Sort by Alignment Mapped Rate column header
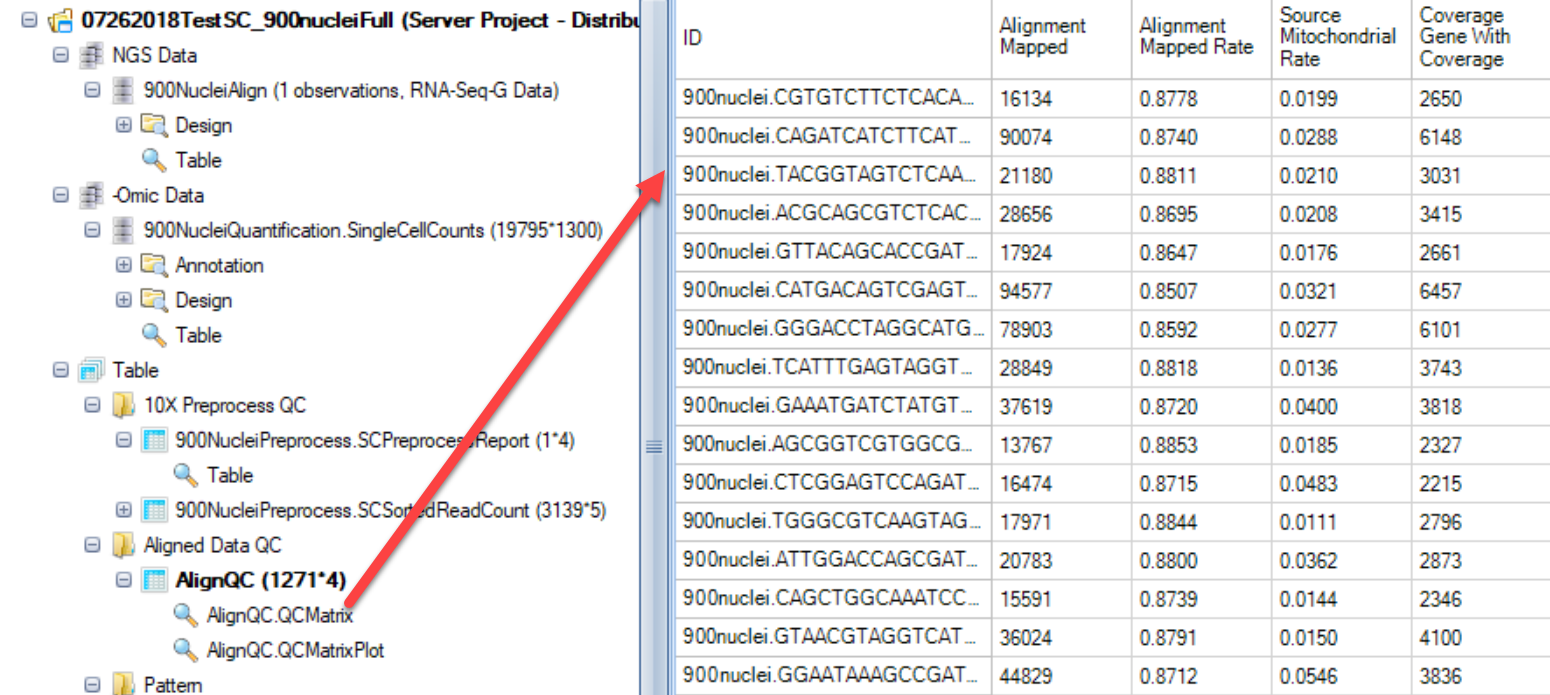 pos(1201,39)
